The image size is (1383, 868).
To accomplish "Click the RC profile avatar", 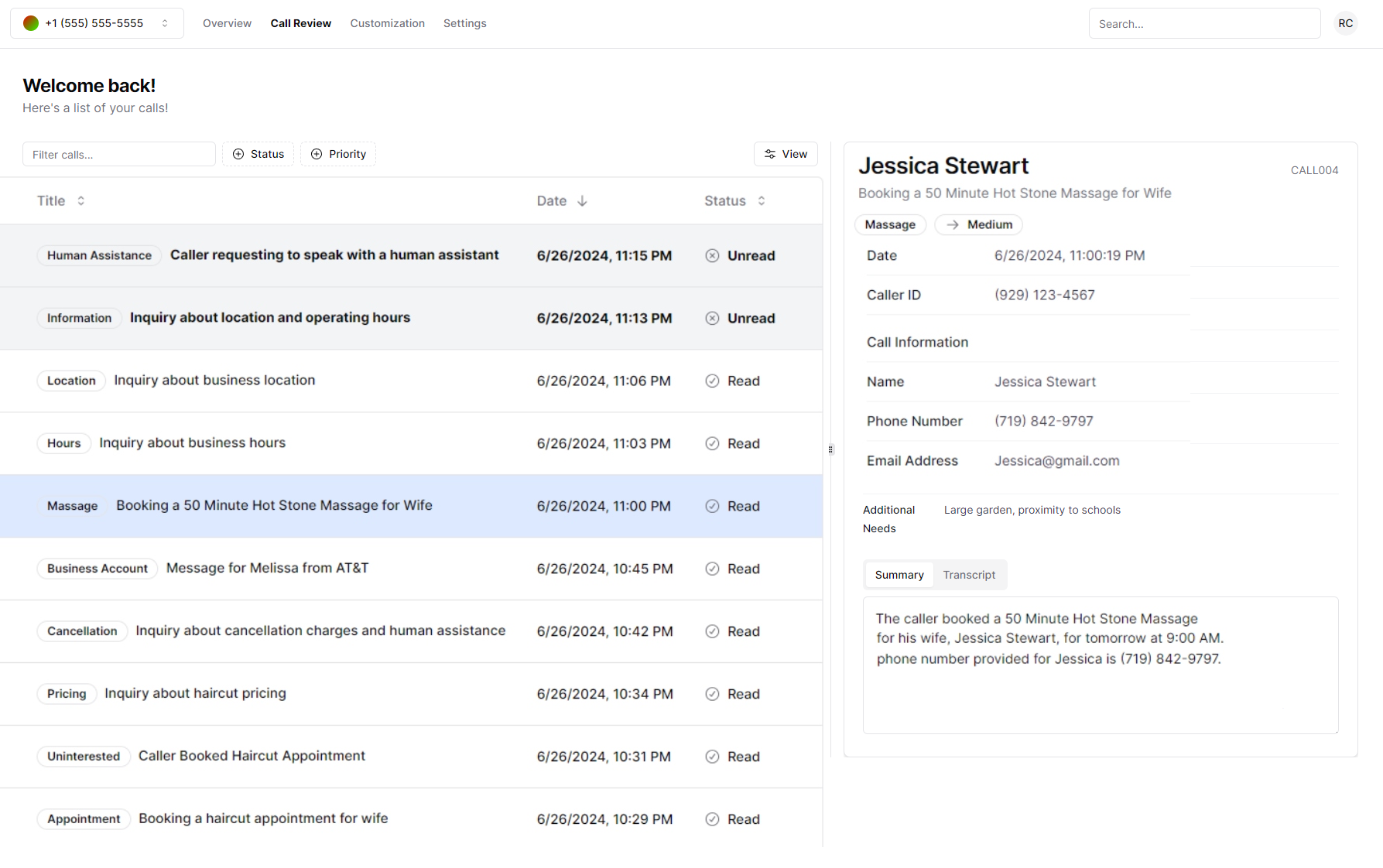I will click(1345, 23).
